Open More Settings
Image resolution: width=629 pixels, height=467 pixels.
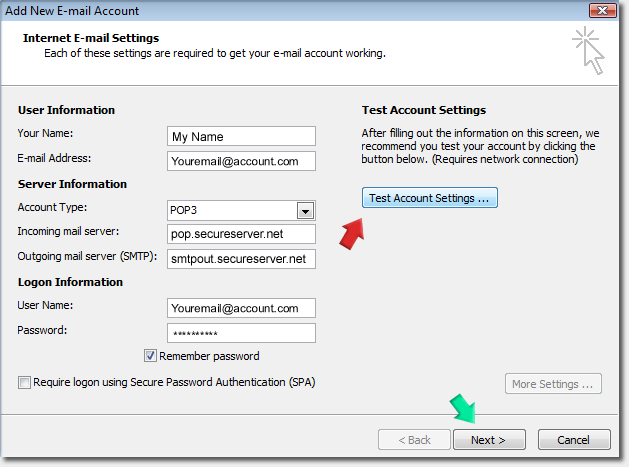pos(553,384)
